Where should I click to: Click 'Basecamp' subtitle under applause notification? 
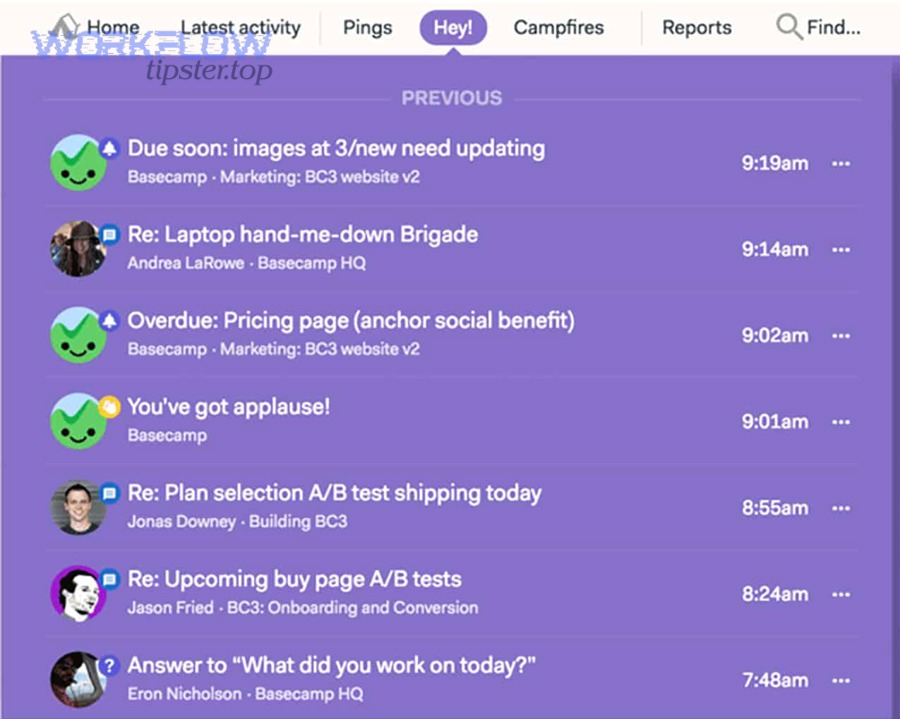click(x=167, y=435)
